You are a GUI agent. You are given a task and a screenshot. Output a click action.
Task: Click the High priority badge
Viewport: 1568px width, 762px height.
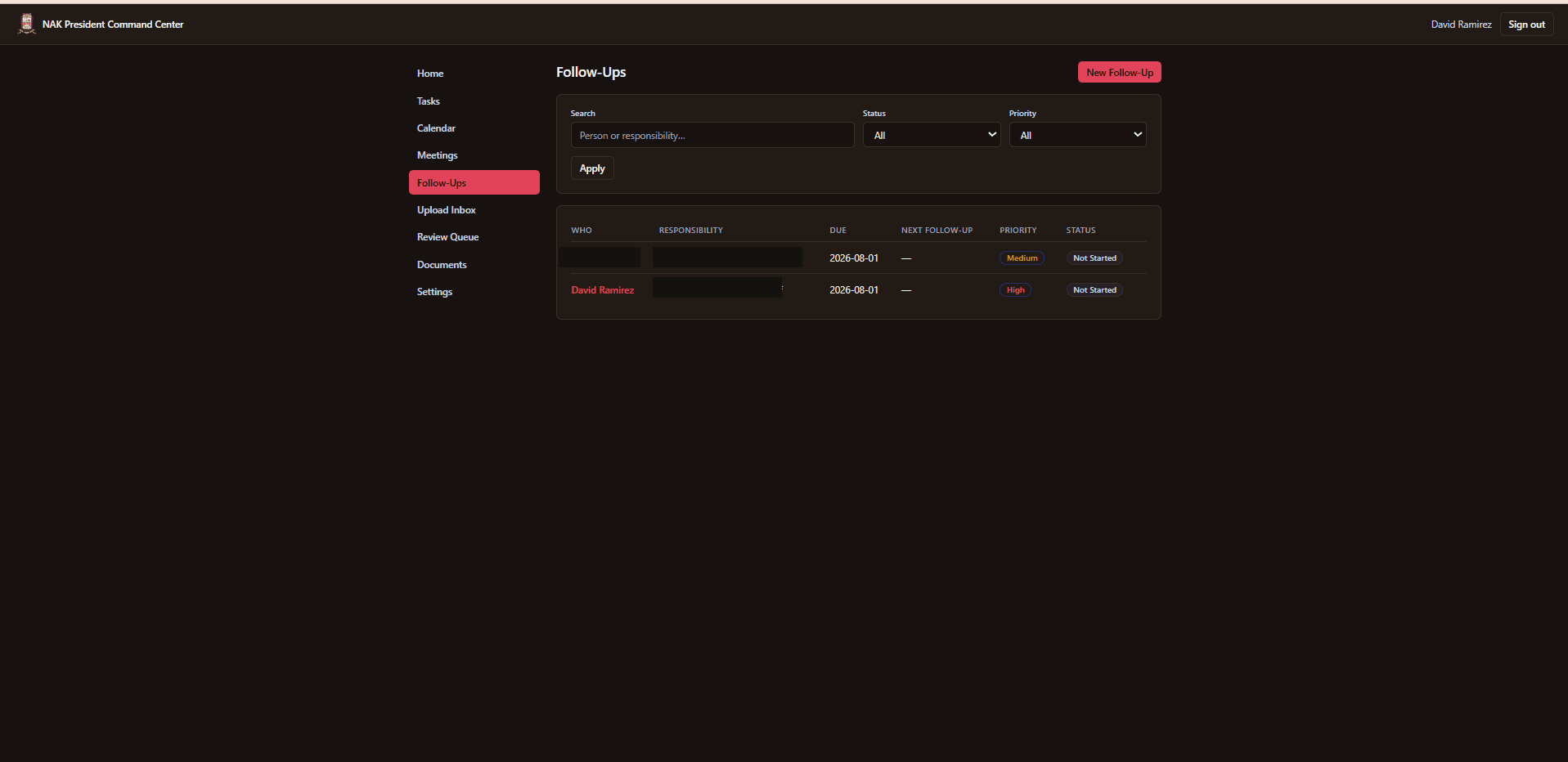click(1015, 290)
